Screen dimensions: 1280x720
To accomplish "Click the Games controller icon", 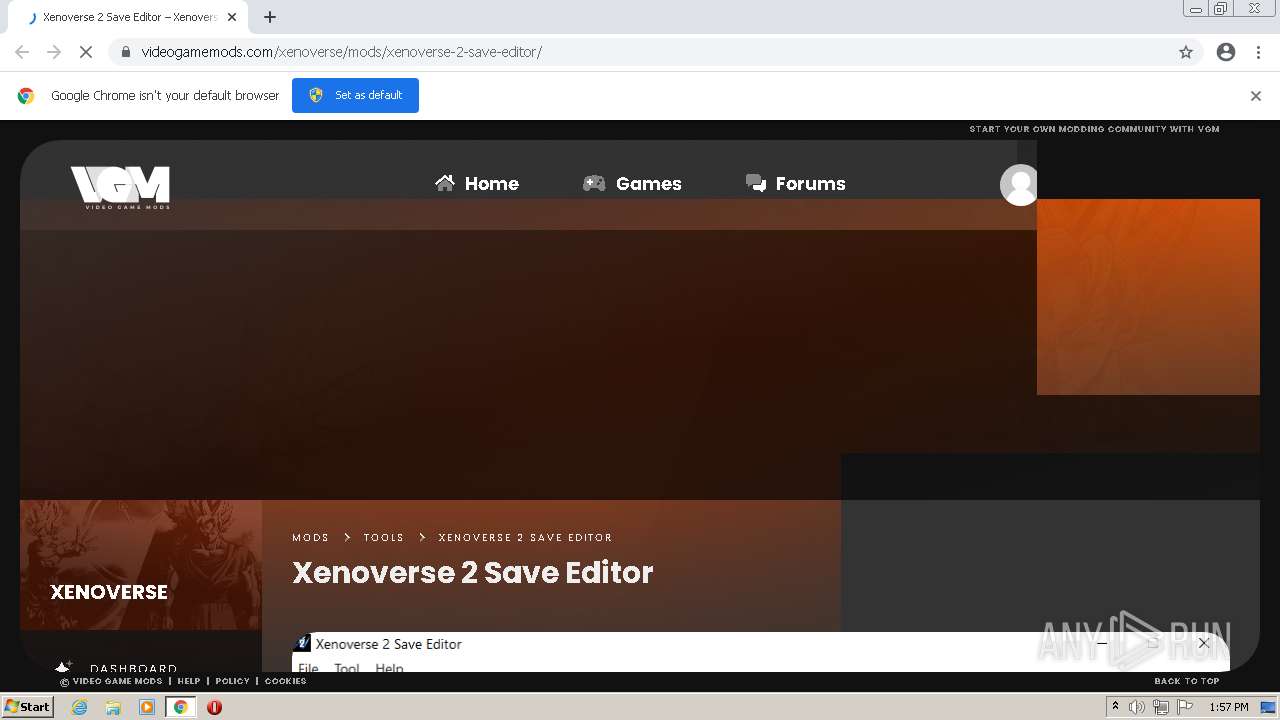I will [x=594, y=183].
